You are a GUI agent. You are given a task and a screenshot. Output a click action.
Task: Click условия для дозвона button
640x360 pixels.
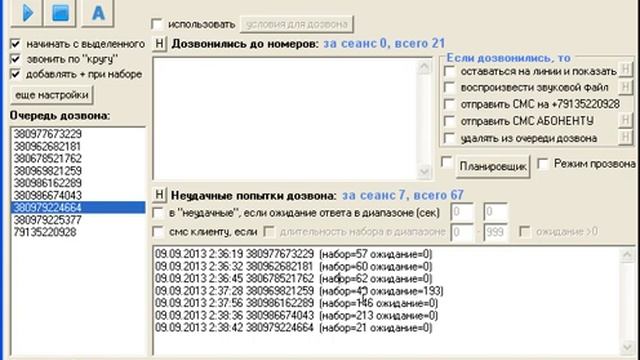click(x=297, y=24)
